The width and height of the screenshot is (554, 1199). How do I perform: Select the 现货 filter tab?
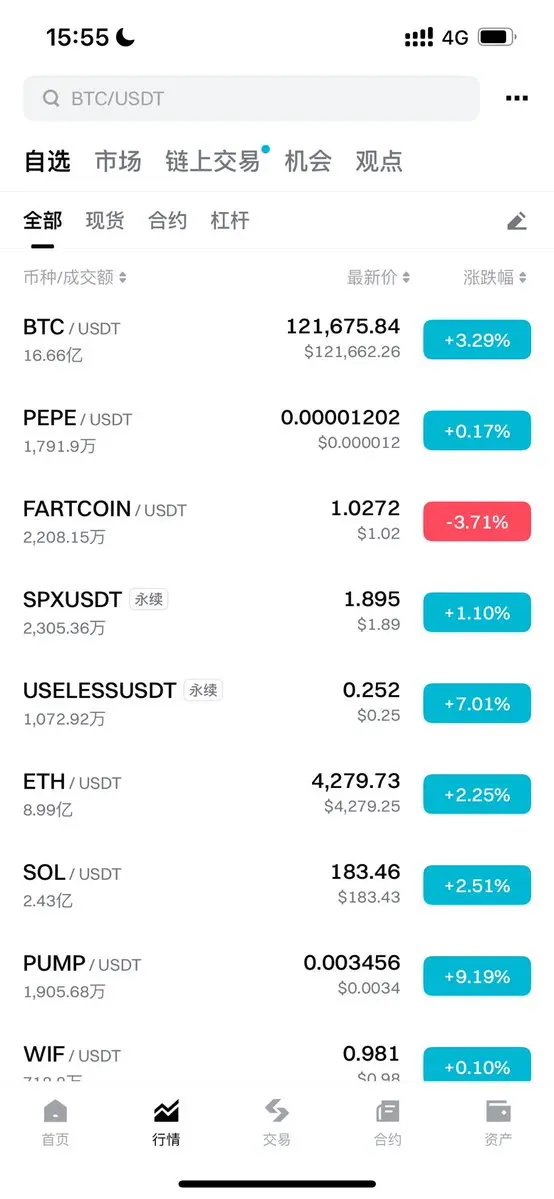pyautogui.click(x=105, y=221)
